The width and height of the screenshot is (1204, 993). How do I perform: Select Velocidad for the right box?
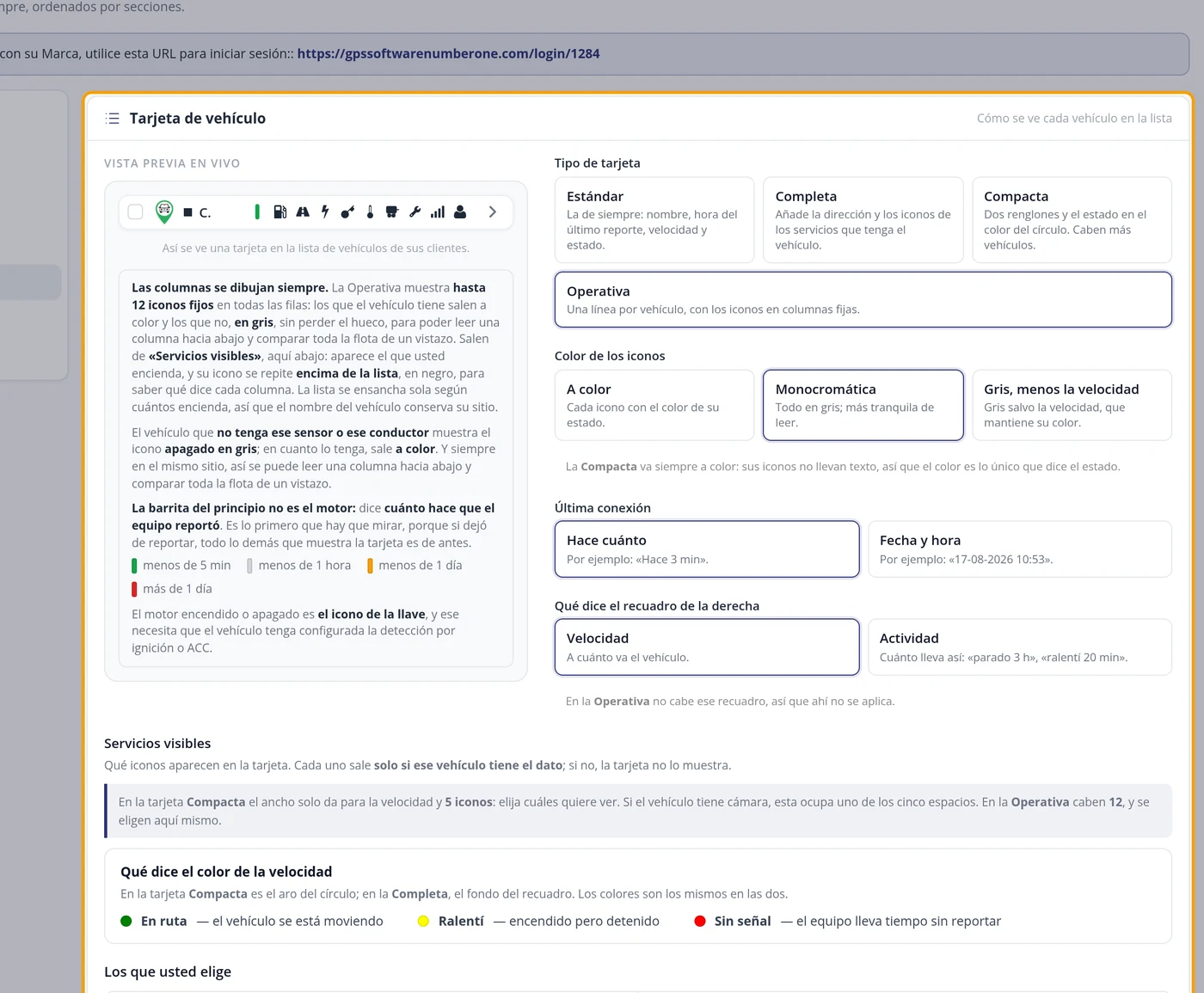click(x=707, y=647)
